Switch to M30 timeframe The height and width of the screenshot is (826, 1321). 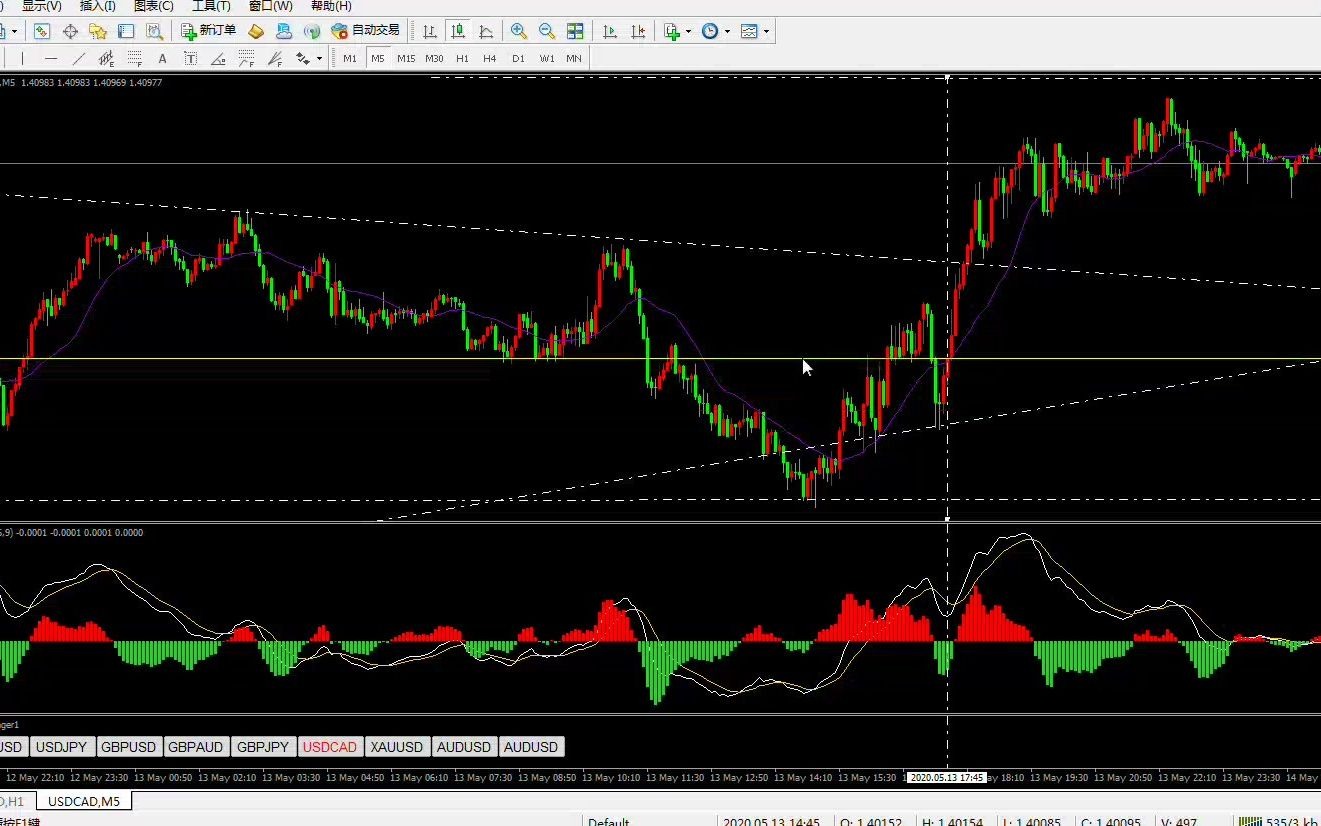[x=434, y=58]
